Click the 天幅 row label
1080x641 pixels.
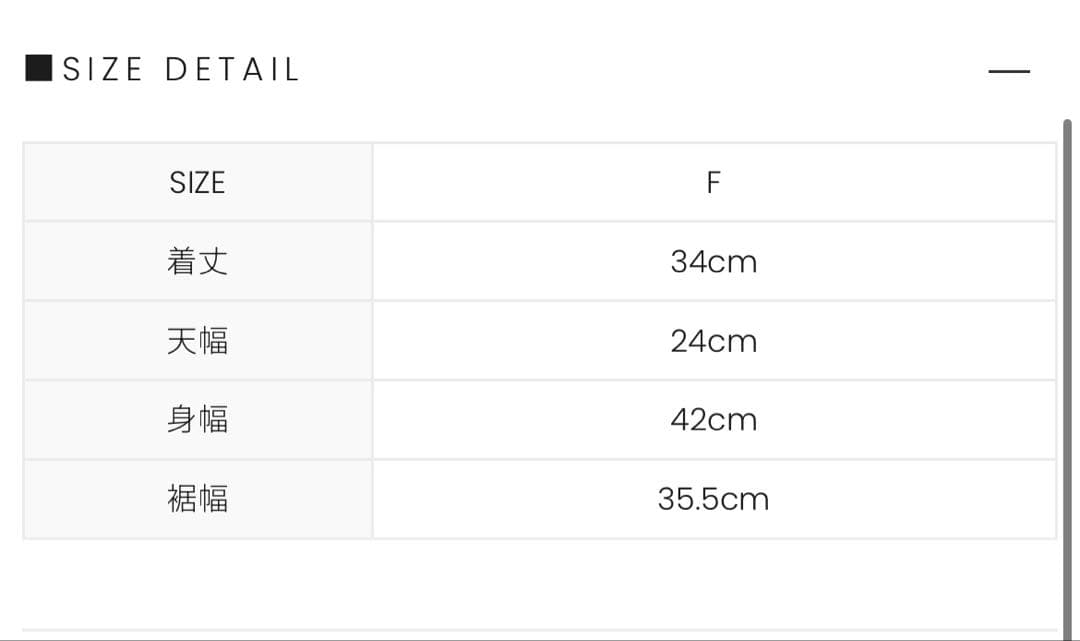(197, 341)
